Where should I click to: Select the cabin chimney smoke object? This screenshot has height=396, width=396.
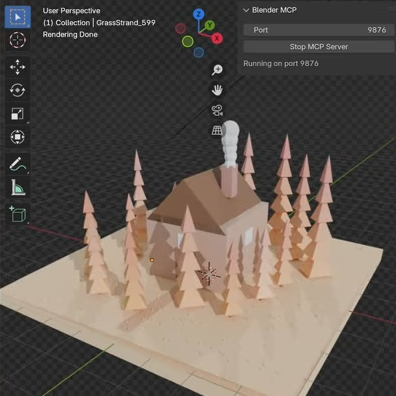click(231, 144)
